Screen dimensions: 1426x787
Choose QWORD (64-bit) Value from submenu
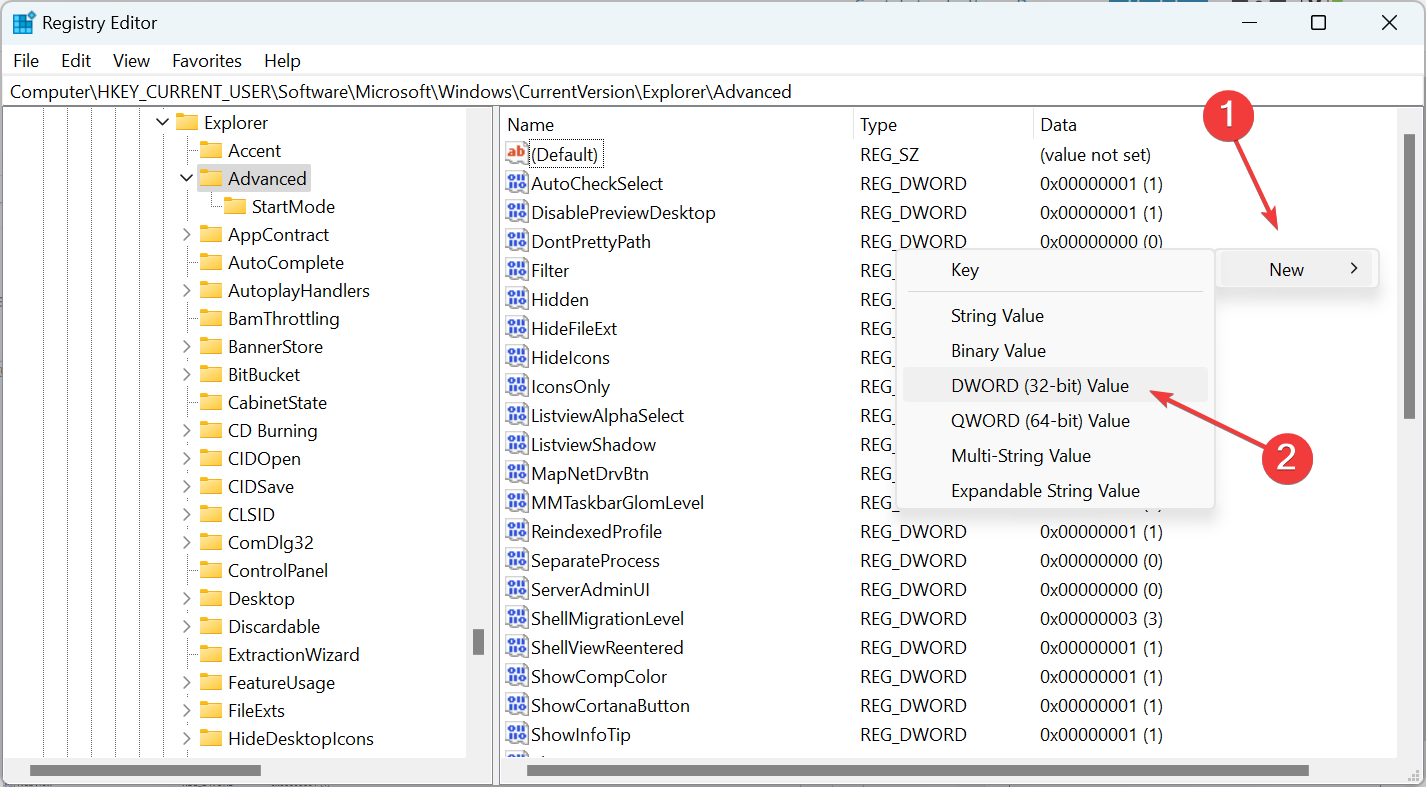(x=1055, y=420)
